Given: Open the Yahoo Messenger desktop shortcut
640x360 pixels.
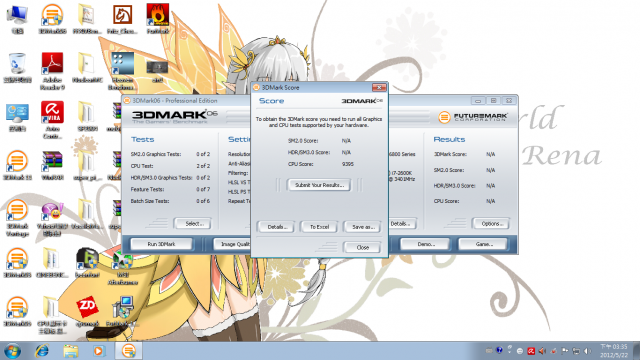Looking at the screenshot, I should point(52,219).
